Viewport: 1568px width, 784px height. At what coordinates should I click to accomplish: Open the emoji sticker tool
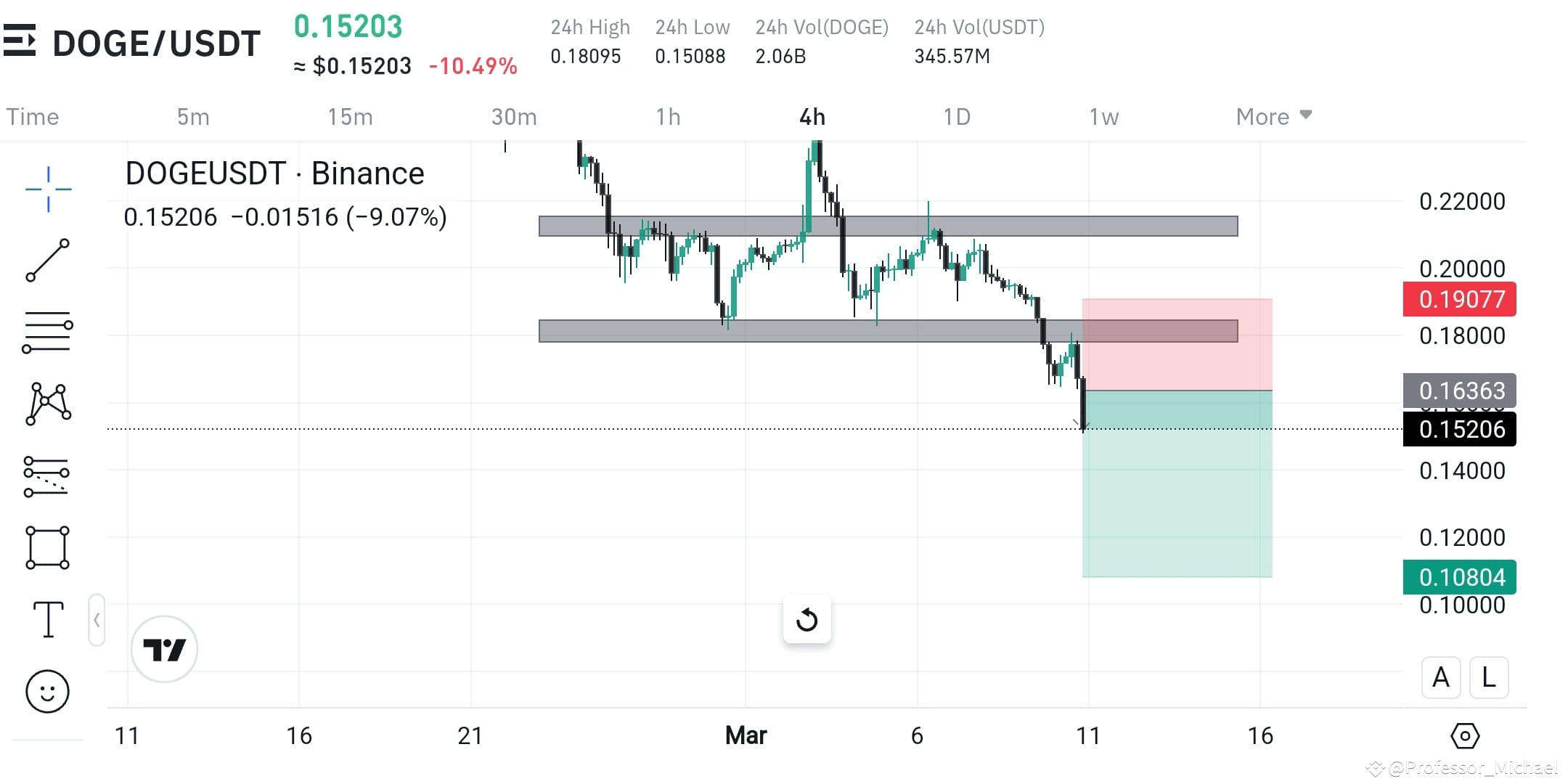tap(47, 691)
